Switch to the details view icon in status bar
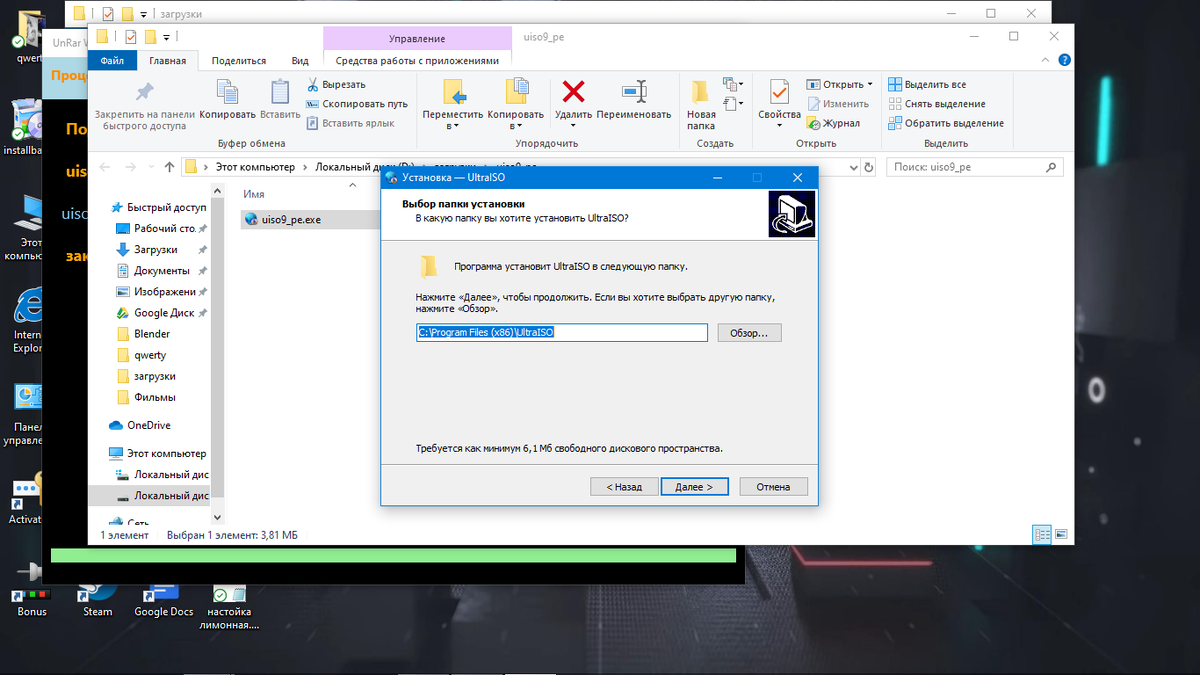Screen dimensions: 1200x675 pyautogui.click(x=1042, y=535)
